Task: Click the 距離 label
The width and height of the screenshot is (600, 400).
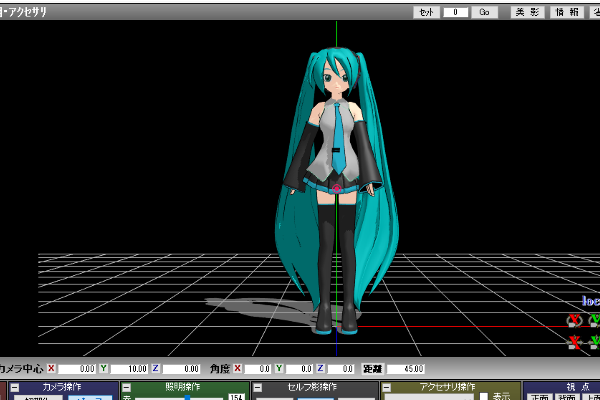Action: tap(373, 369)
